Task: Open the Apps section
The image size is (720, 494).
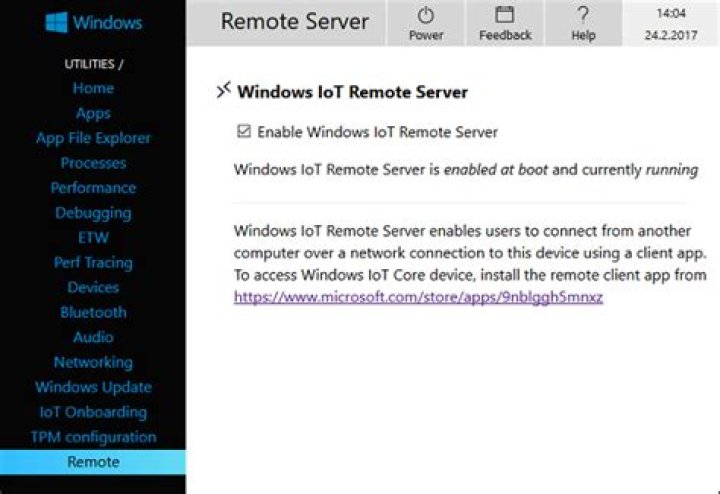Action: (93, 113)
